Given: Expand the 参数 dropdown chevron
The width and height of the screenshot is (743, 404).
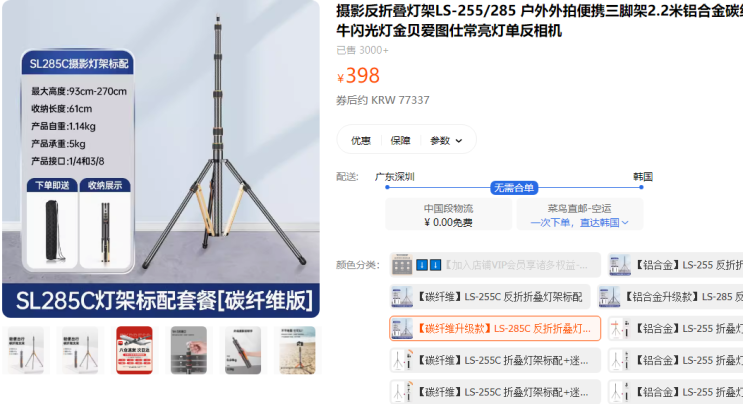Looking at the screenshot, I should (459, 141).
